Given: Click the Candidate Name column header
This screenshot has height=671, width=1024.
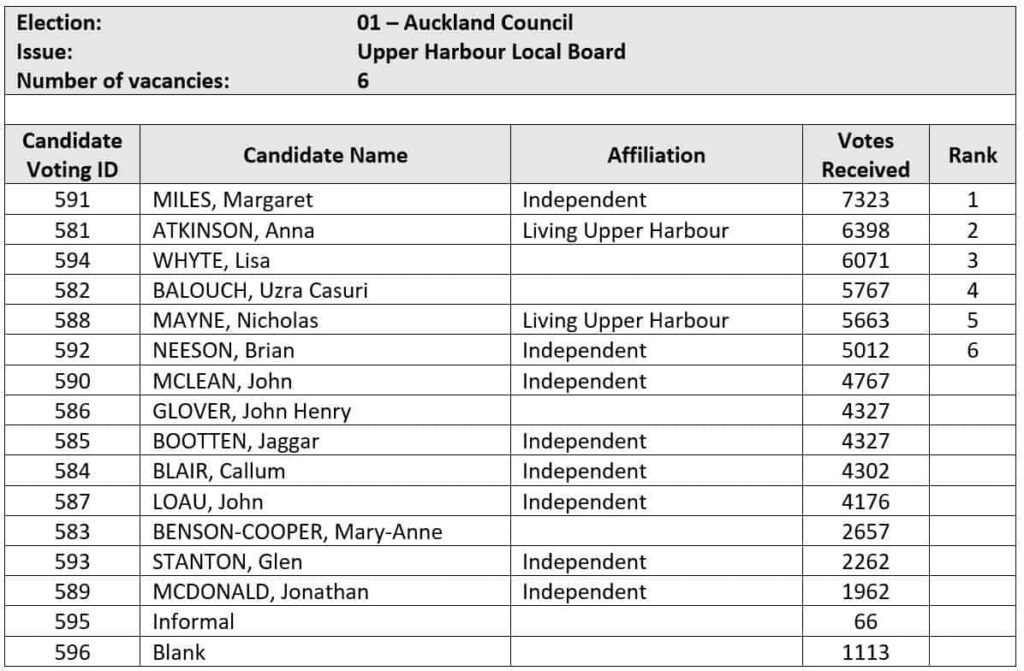Looking at the screenshot, I should pyautogui.click(x=325, y=155).
